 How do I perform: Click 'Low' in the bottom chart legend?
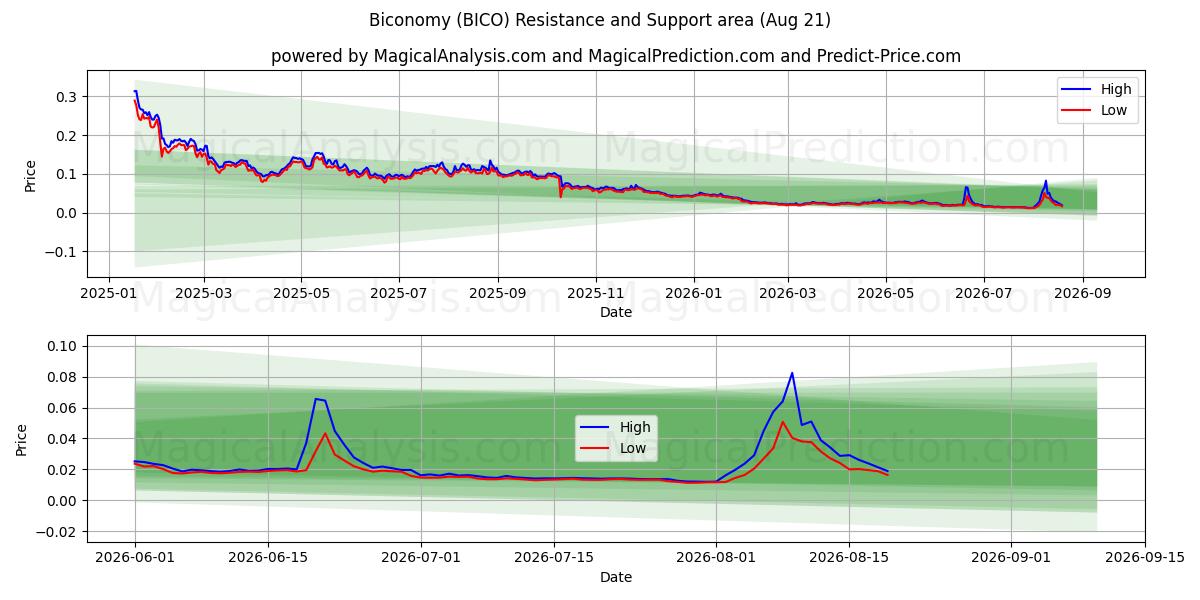click(632, 448)
